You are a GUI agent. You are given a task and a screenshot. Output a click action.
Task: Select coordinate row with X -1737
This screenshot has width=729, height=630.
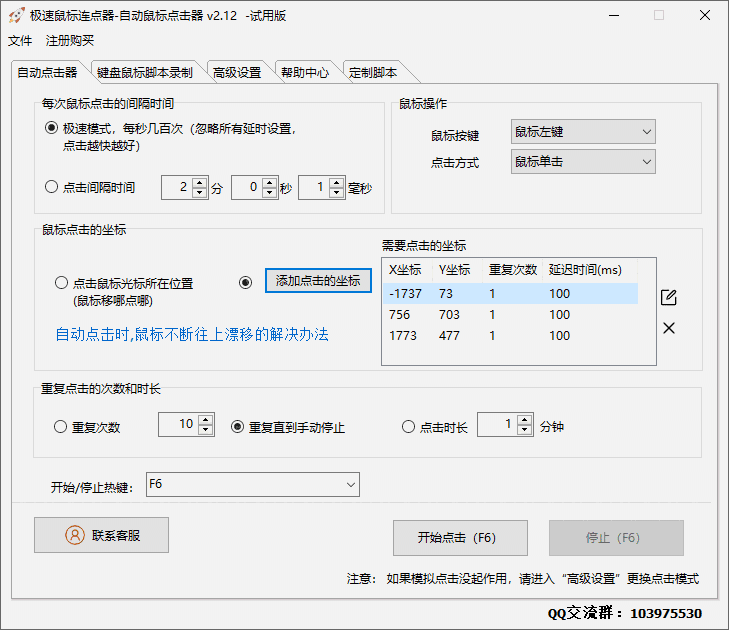(x=510, y=293)
